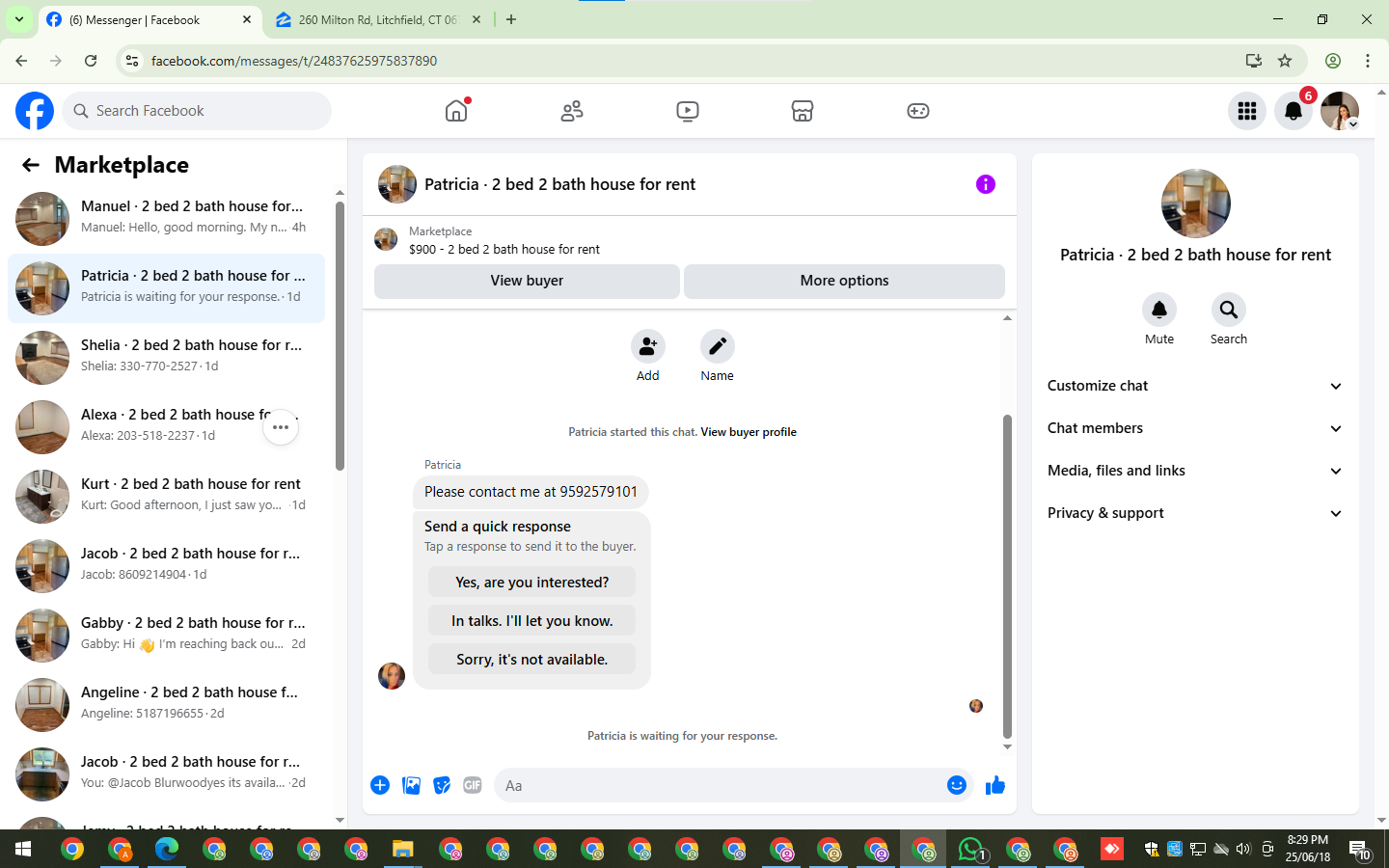This screenshot has width=1389, height=868.
Task: Bookmark this page with the star icon
Action: click(1285, 61)
